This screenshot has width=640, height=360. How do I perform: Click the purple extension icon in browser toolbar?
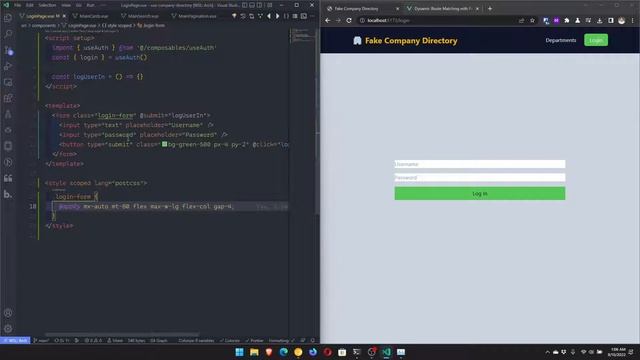point(556,20)
